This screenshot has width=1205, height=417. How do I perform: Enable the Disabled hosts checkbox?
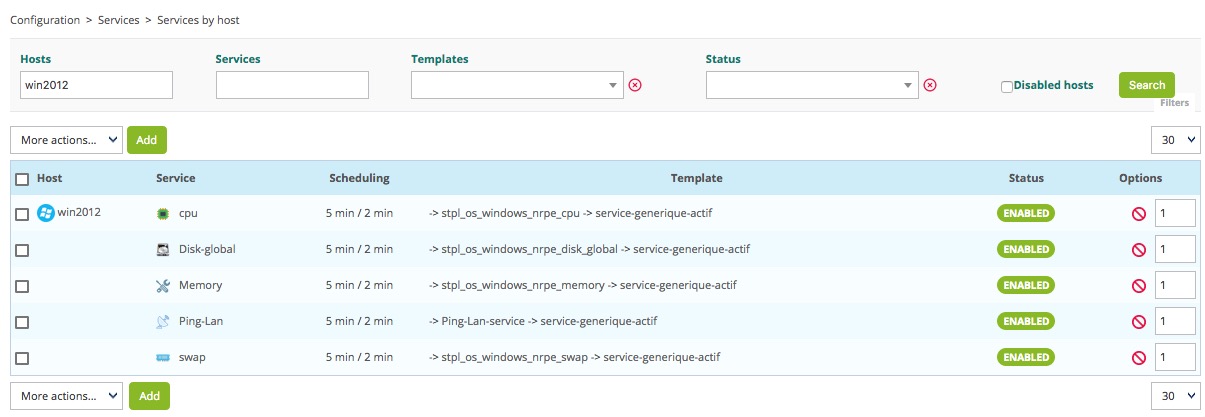pos(1007,86)
